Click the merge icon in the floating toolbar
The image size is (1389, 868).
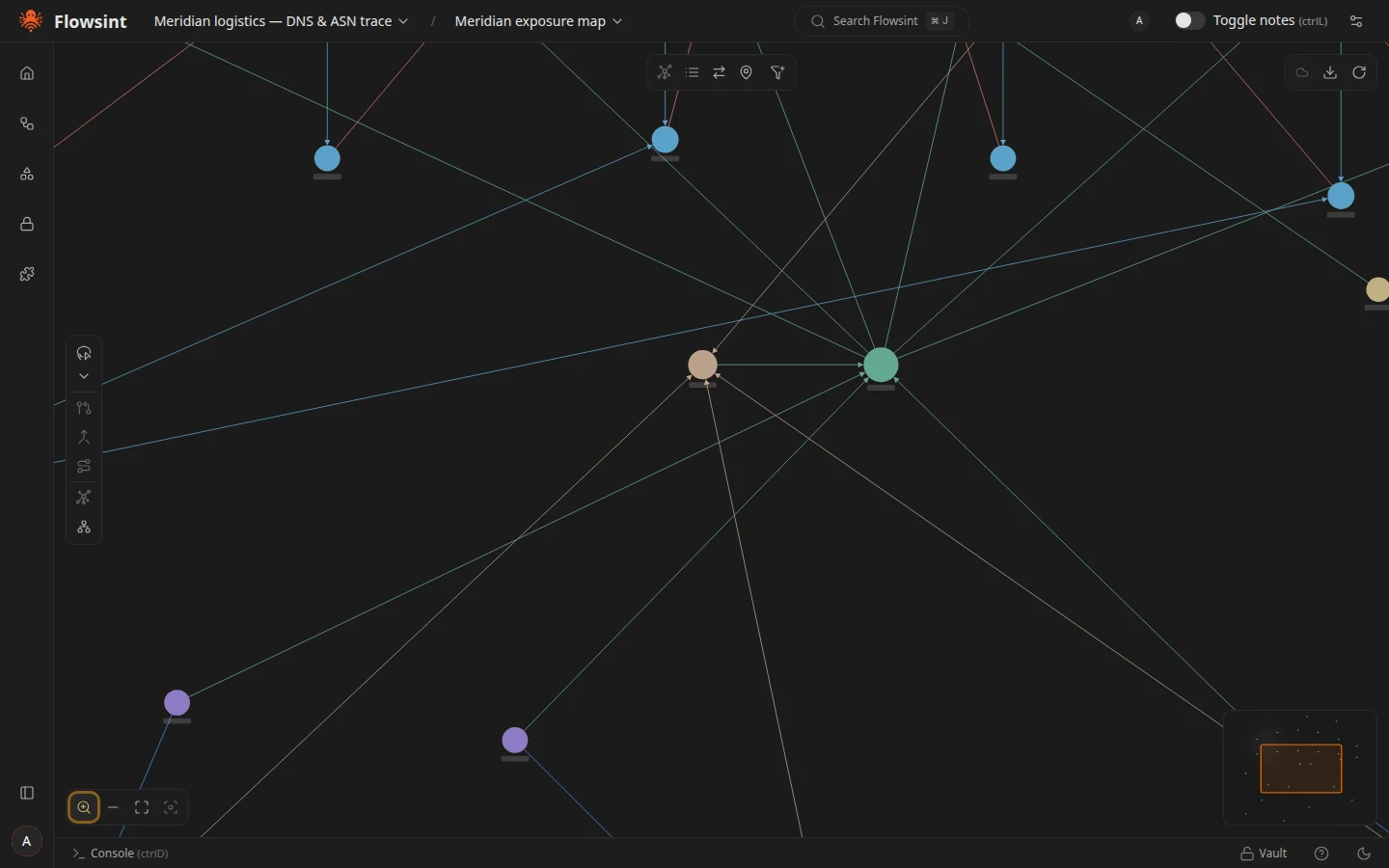pos(84,437)
